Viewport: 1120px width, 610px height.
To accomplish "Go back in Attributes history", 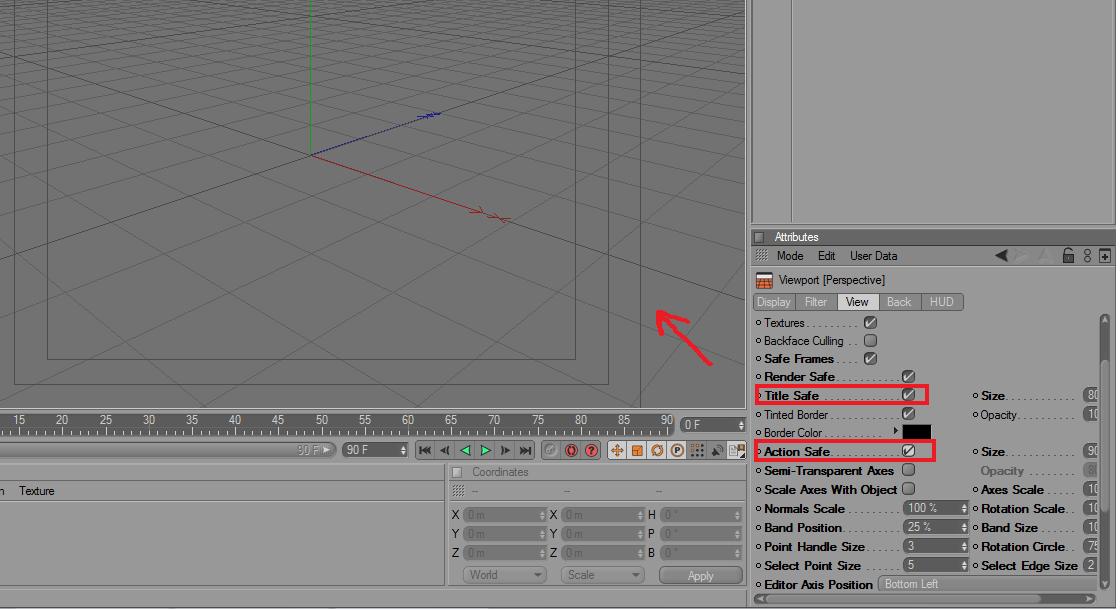I will point(1001,256).
